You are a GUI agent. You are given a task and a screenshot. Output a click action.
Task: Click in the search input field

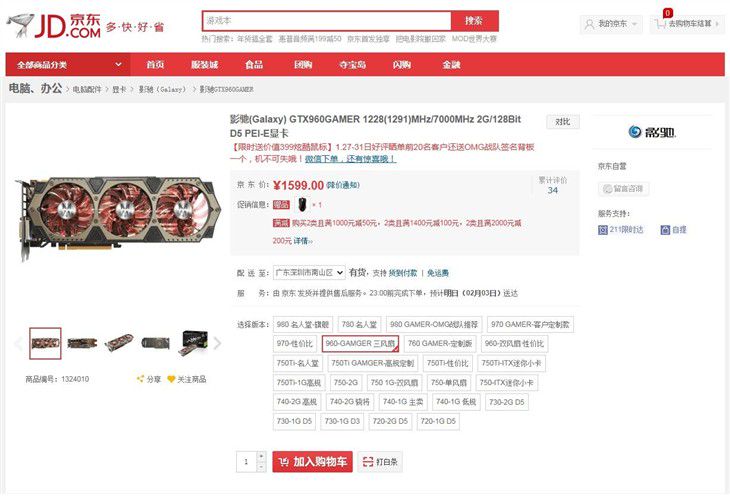(327, 20)
